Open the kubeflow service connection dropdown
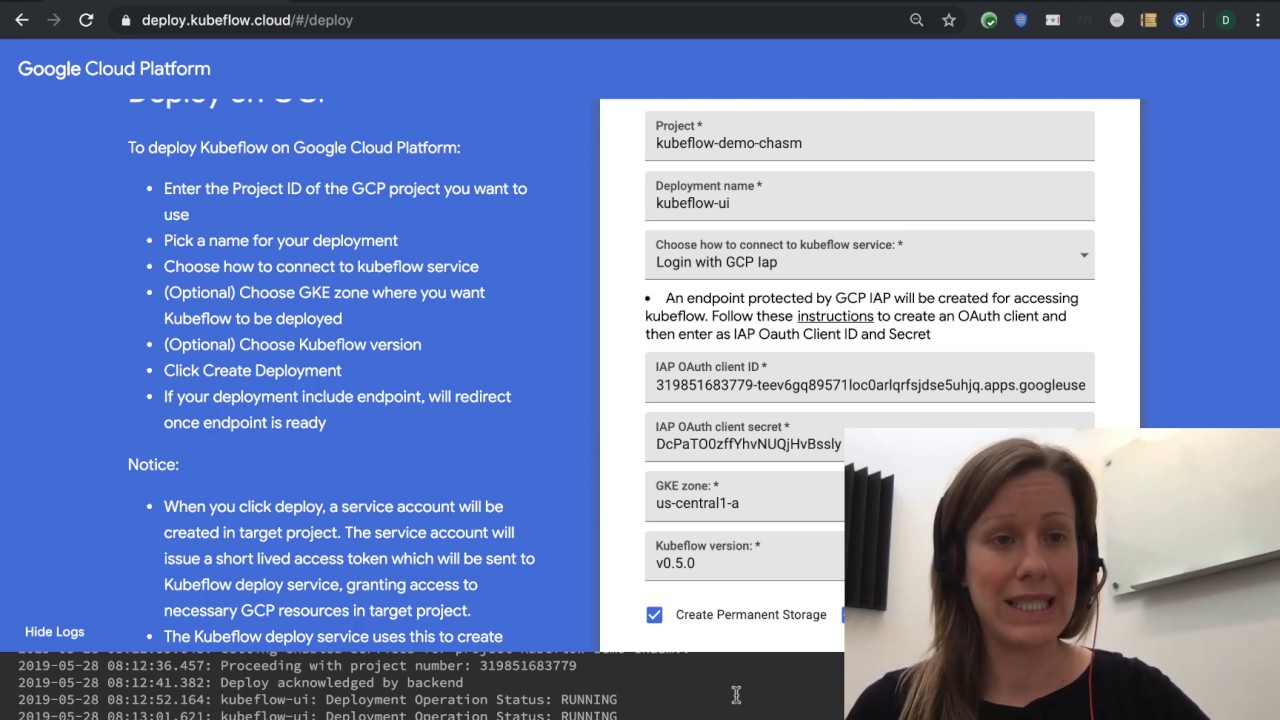This screenshot has height=720, width=1280. [x=870, y=254]
